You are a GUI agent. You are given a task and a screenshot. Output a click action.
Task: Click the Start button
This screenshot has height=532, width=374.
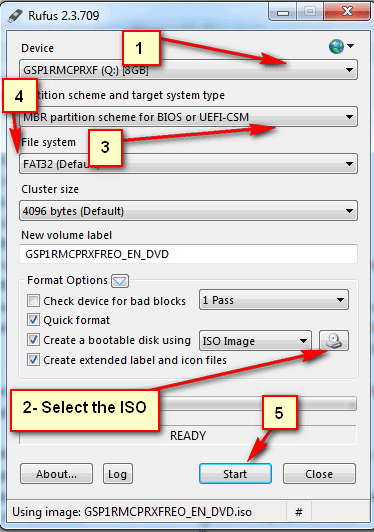pyautogui.click(x=235, y=474)
